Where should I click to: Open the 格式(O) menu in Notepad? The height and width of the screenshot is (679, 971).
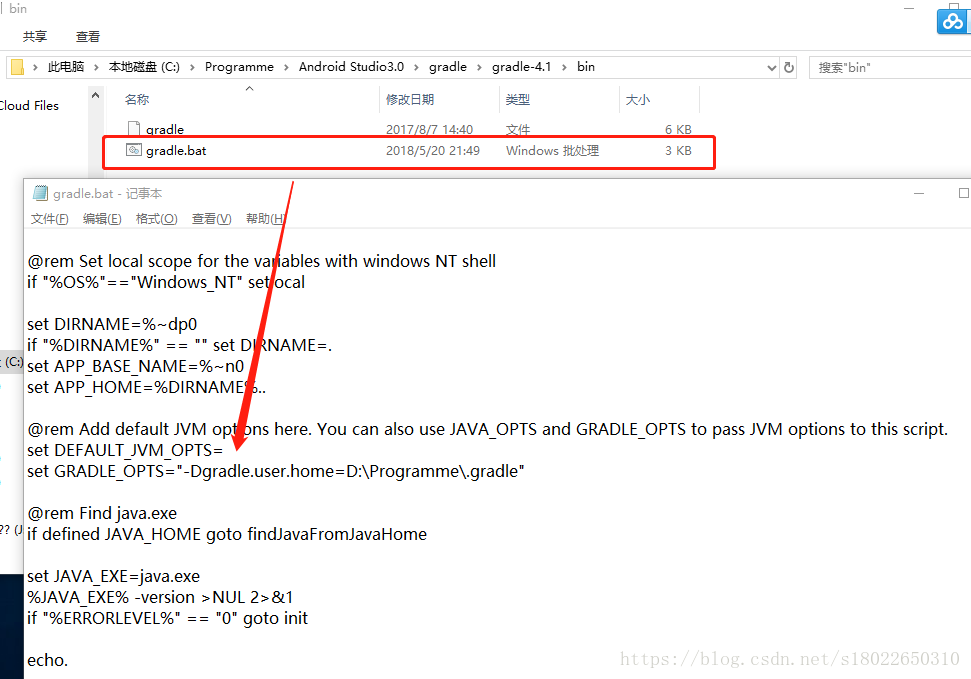[x=157, y=219]
